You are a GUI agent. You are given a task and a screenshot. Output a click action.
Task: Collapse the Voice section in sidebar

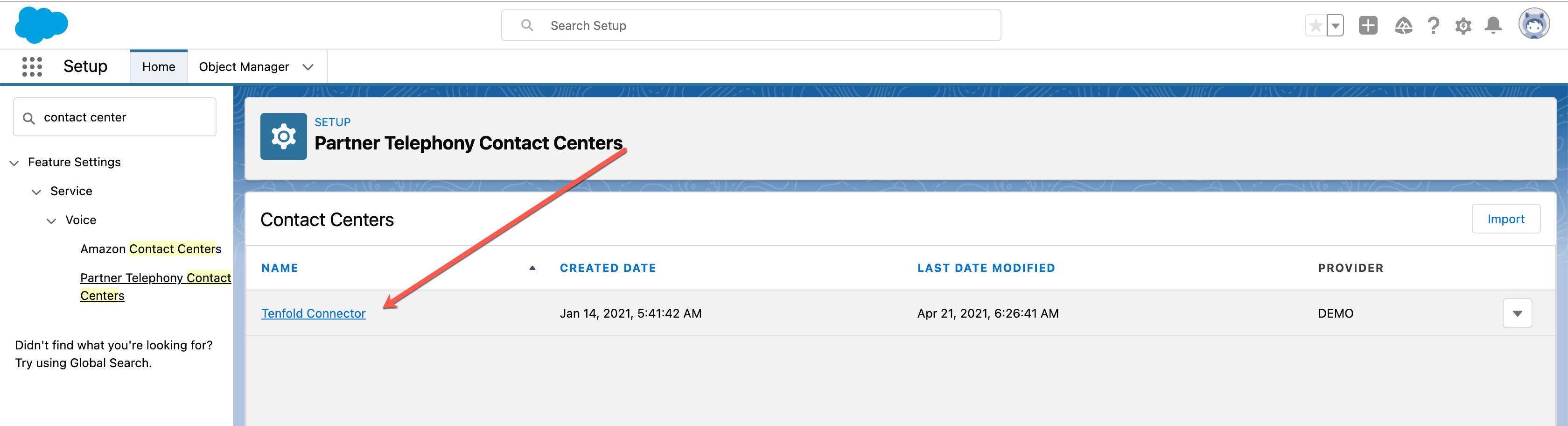[x=51, y=220]
